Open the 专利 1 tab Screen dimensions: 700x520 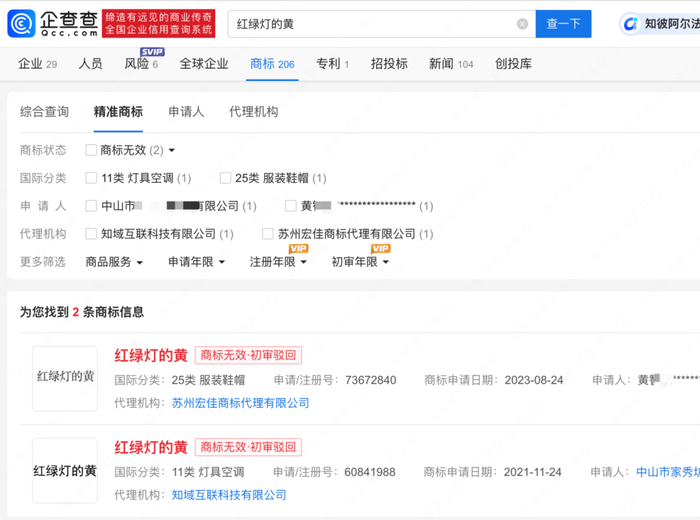333,64
